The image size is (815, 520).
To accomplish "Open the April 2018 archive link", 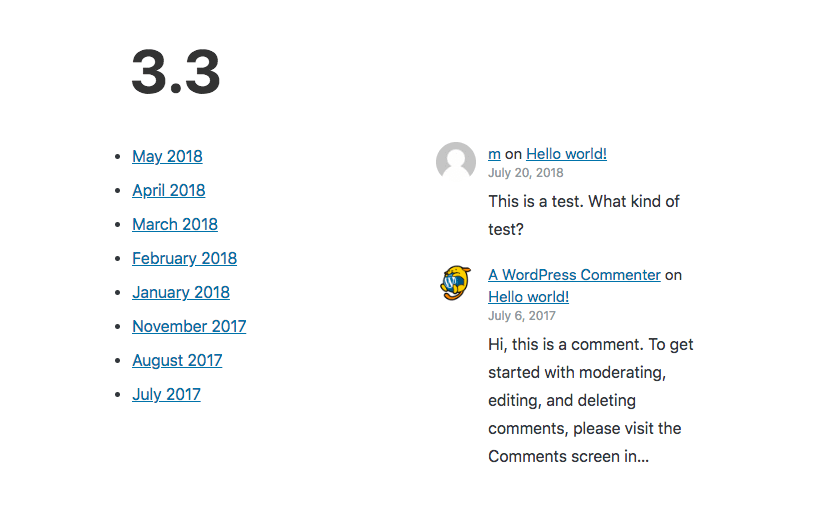I will (x=168, y=190).
